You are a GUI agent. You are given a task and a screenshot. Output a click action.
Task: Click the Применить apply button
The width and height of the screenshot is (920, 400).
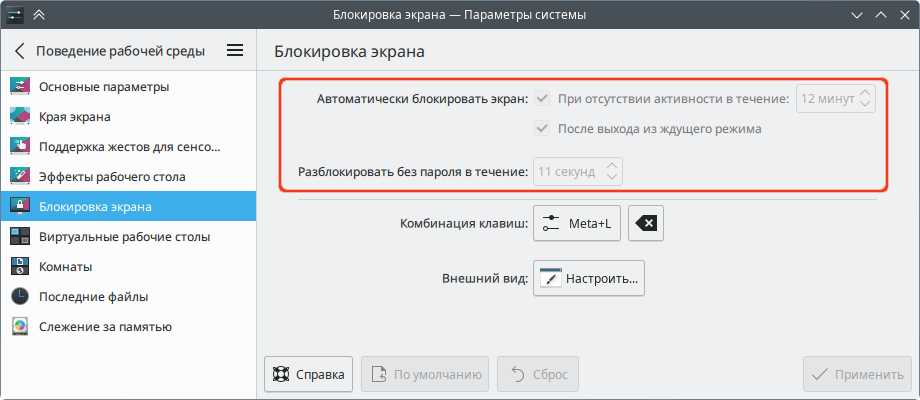point(857,374)
